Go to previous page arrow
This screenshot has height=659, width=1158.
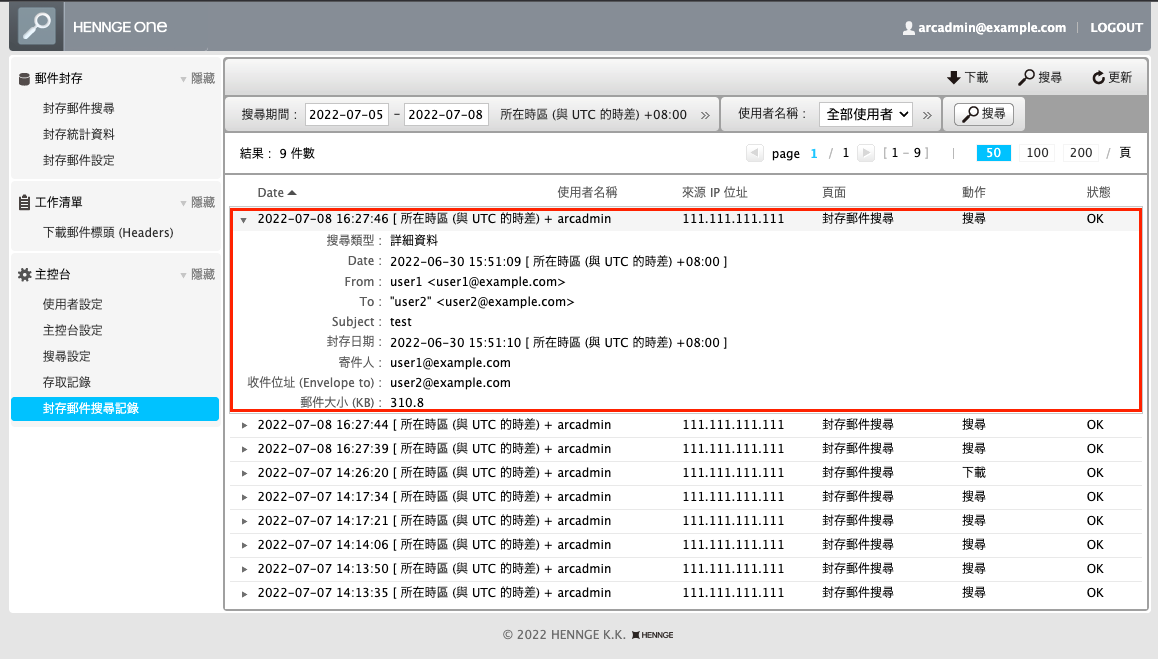coord(754,153)
